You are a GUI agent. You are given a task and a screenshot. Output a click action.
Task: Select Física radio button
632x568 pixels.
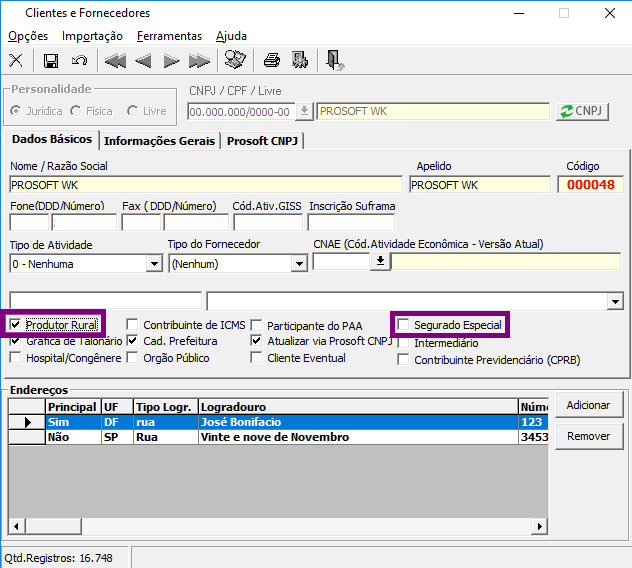coord(75,111)
